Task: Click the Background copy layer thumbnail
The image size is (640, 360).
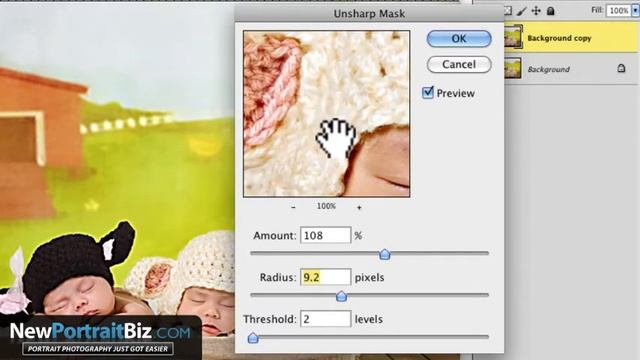Action: 513,38
